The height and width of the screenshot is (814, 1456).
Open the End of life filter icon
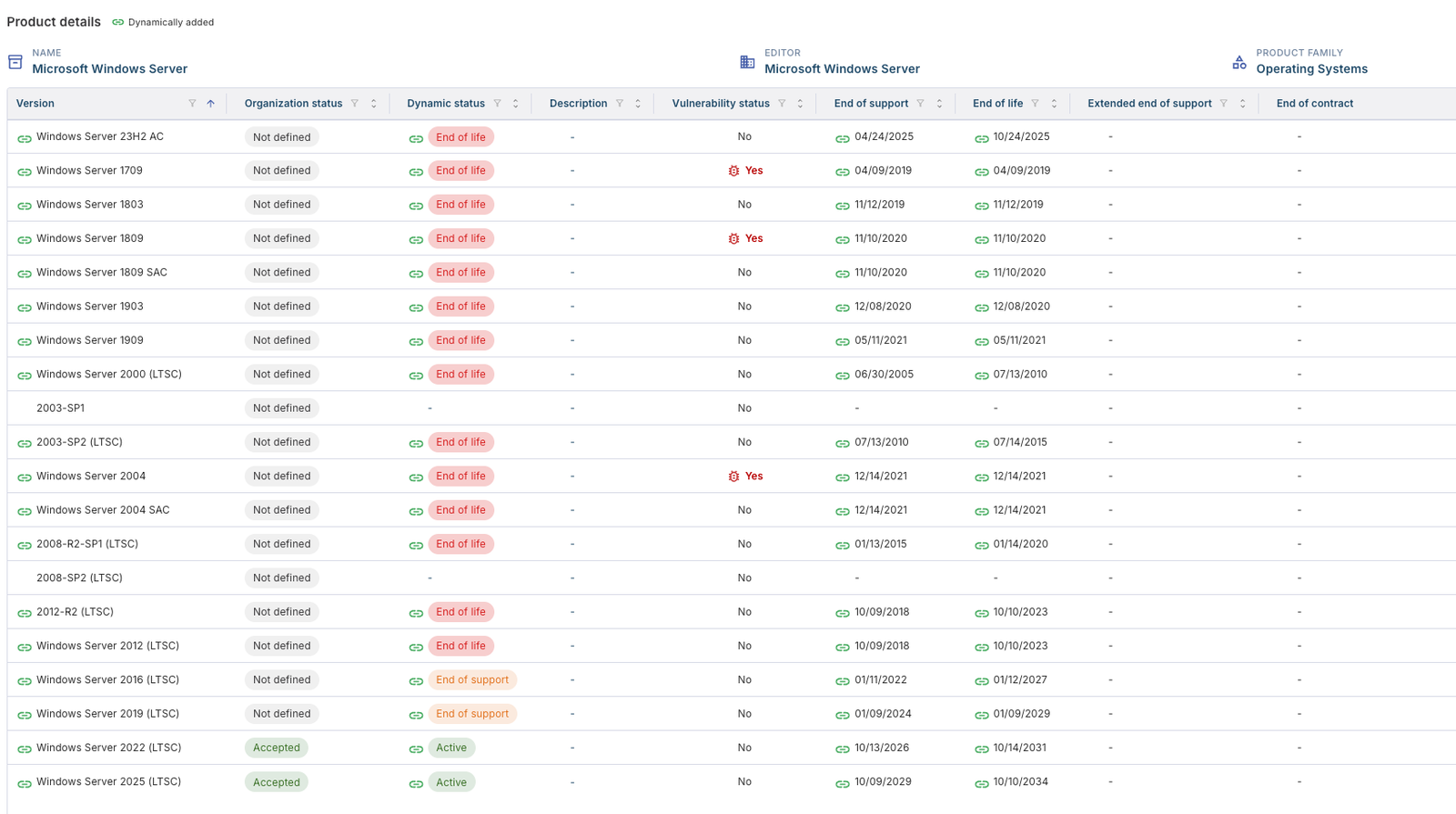pyautogui.click(x=1036, y=104)
